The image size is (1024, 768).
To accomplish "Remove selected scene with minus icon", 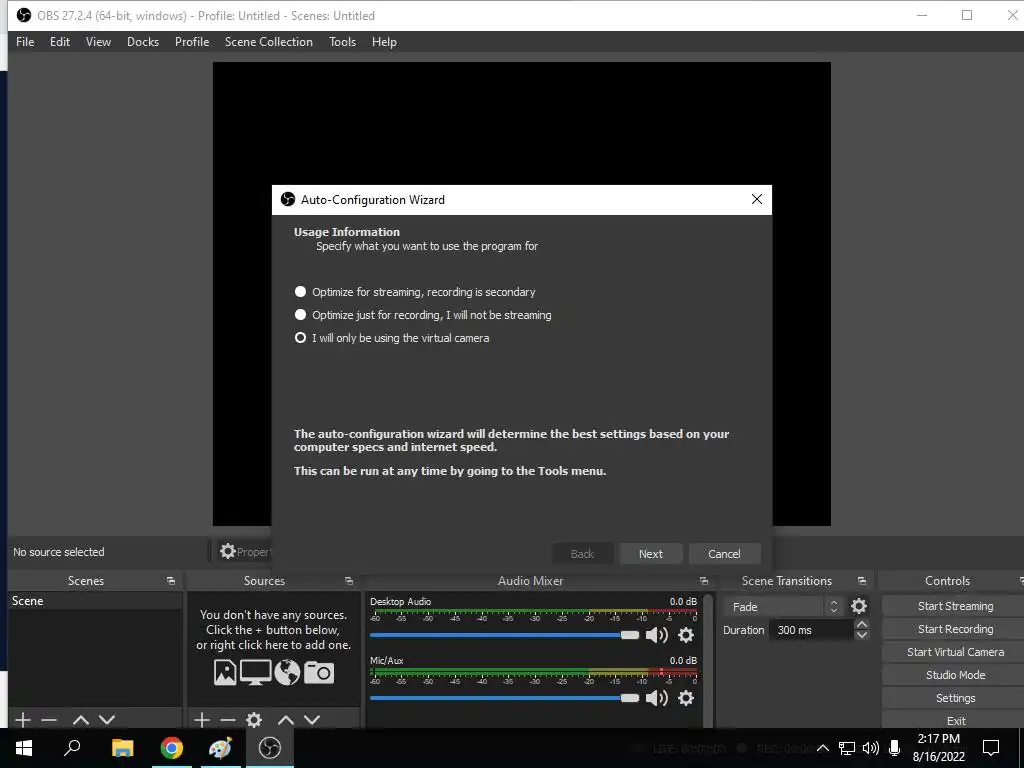I will tap(49, 720).
